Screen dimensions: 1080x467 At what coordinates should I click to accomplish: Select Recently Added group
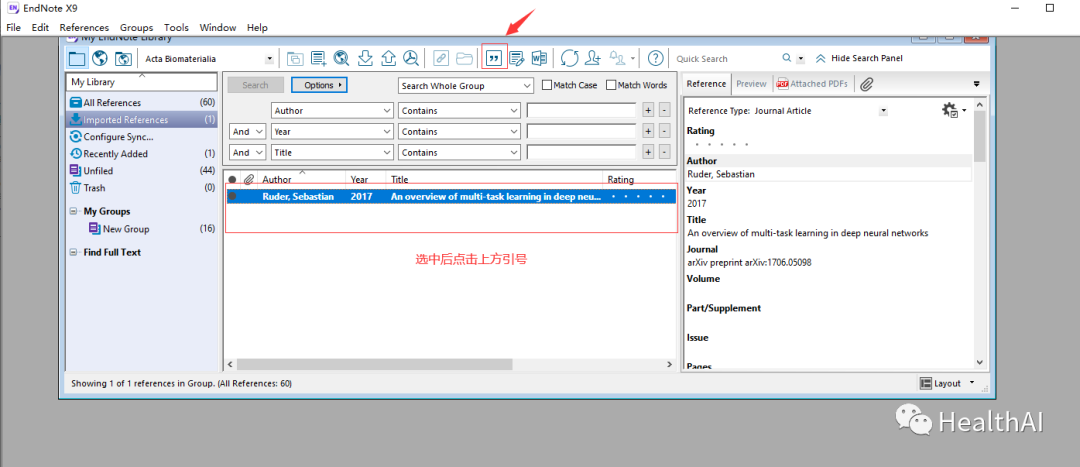click(142, 154)
